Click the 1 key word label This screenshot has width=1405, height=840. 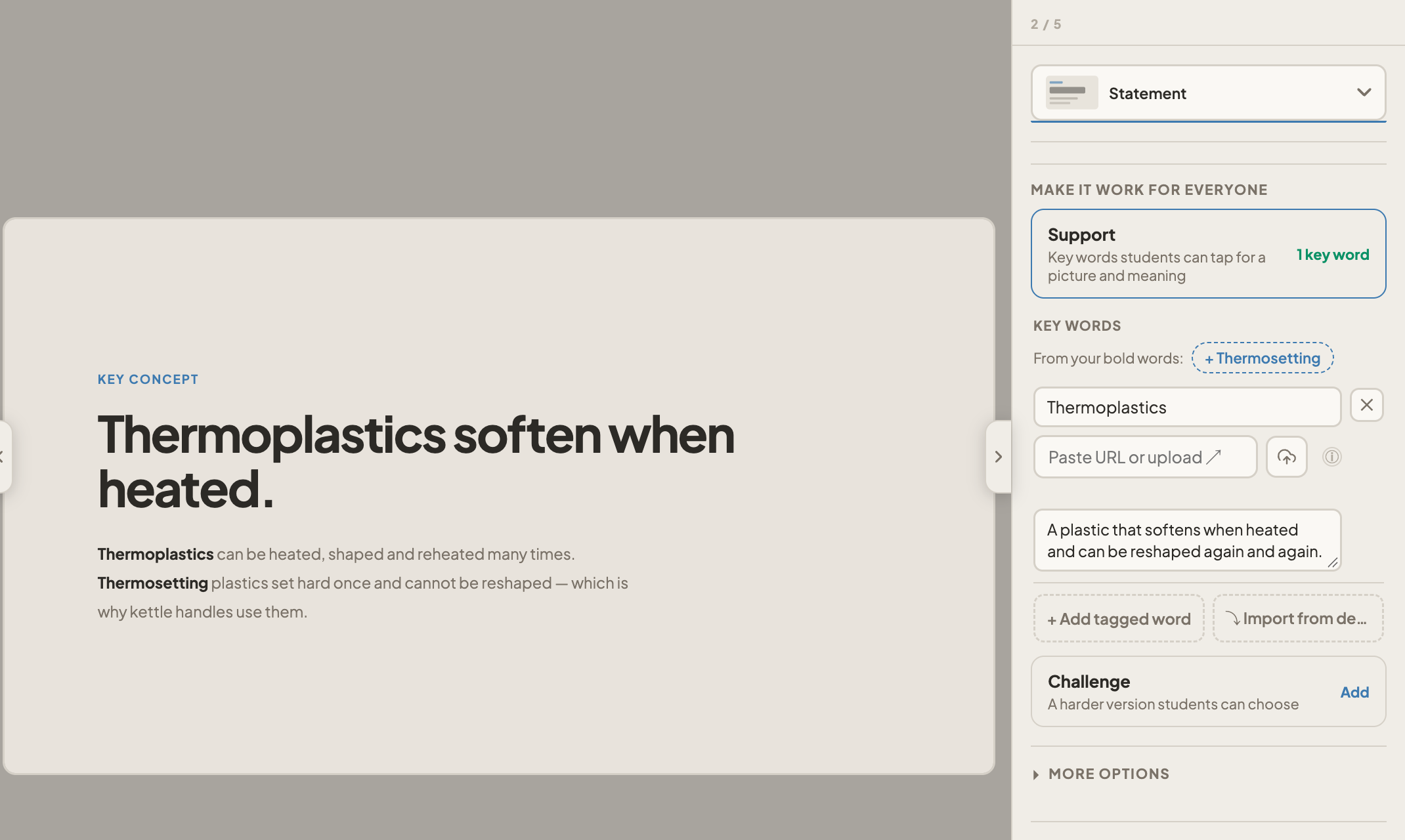click(1333, 255)
